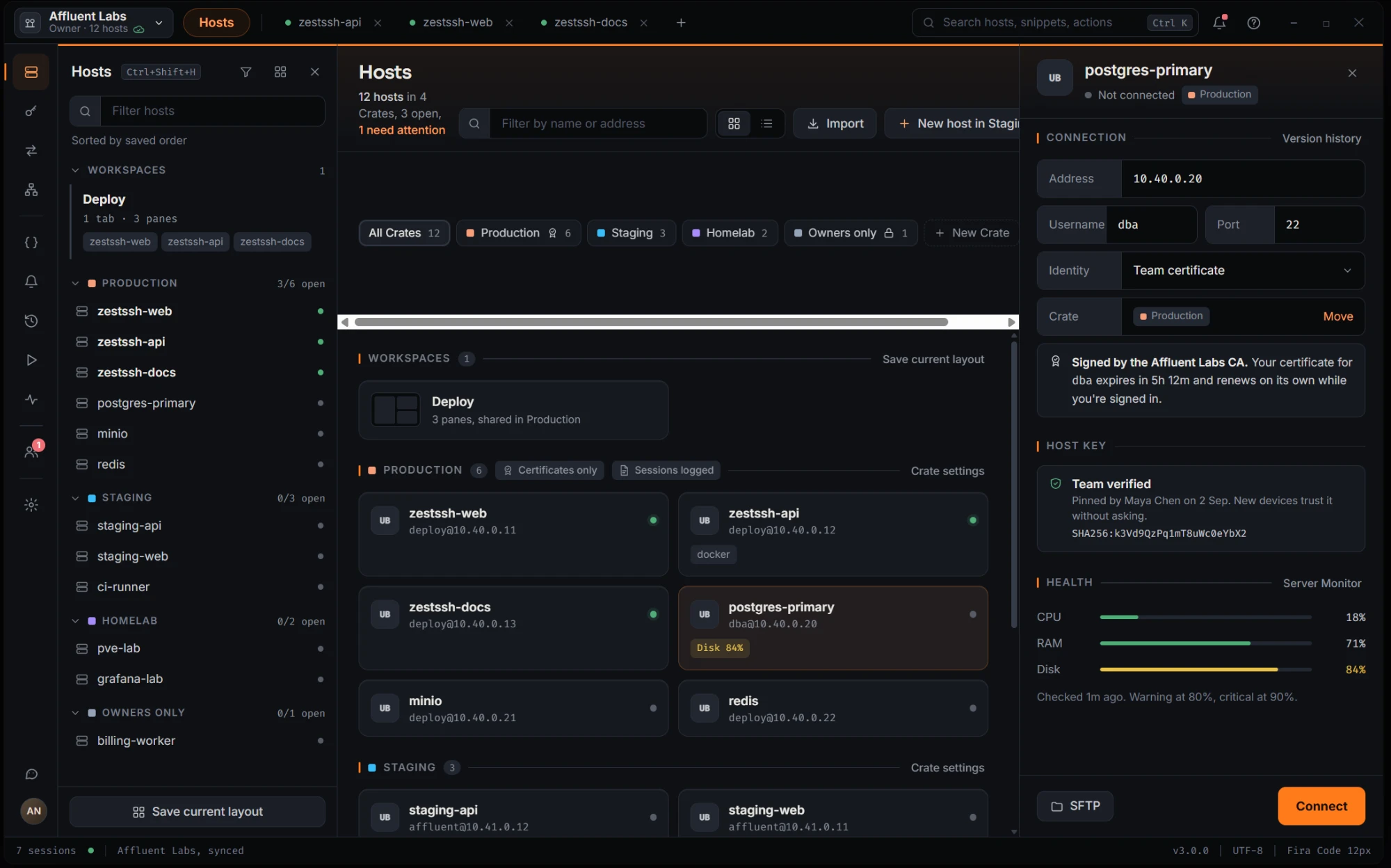
Task: Open the history clock icon
Action: 31,321
